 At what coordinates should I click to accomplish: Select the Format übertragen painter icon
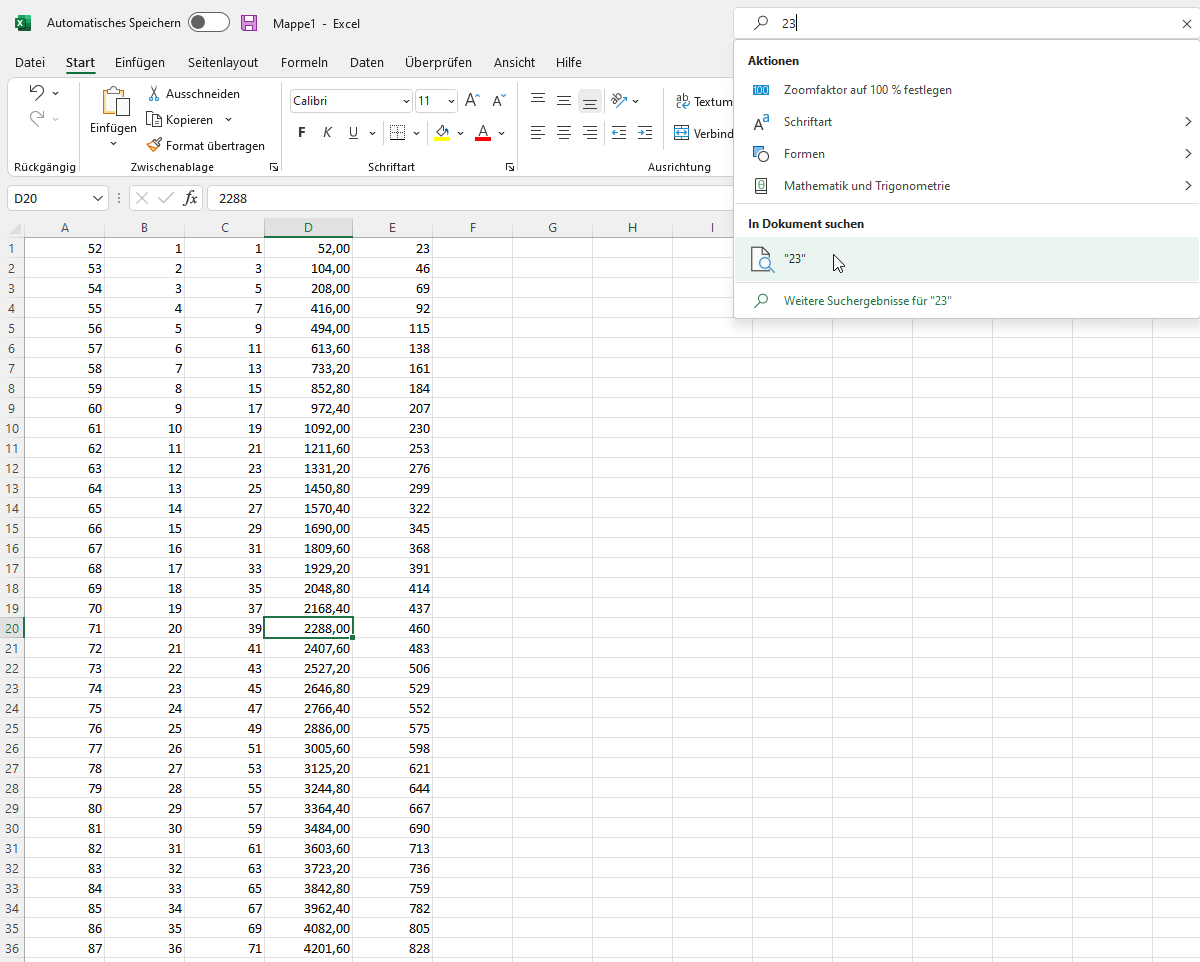(x=155, y=145)
